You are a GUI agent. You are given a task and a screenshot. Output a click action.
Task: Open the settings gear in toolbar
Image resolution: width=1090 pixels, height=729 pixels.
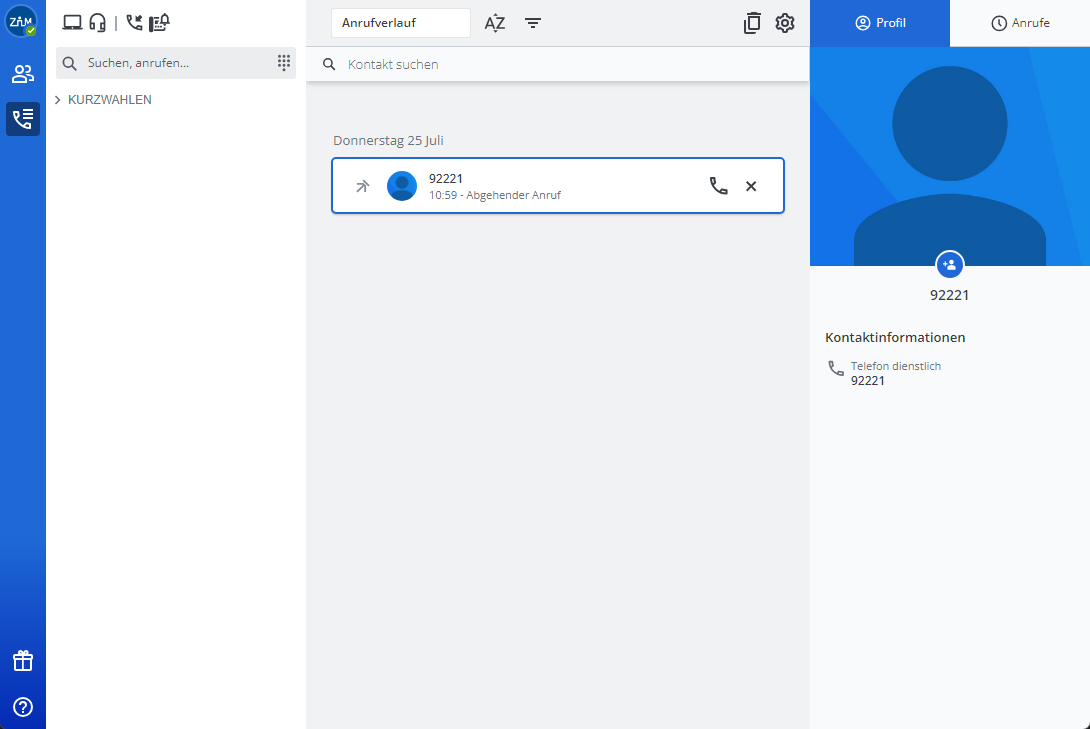(x=785, y=23)
